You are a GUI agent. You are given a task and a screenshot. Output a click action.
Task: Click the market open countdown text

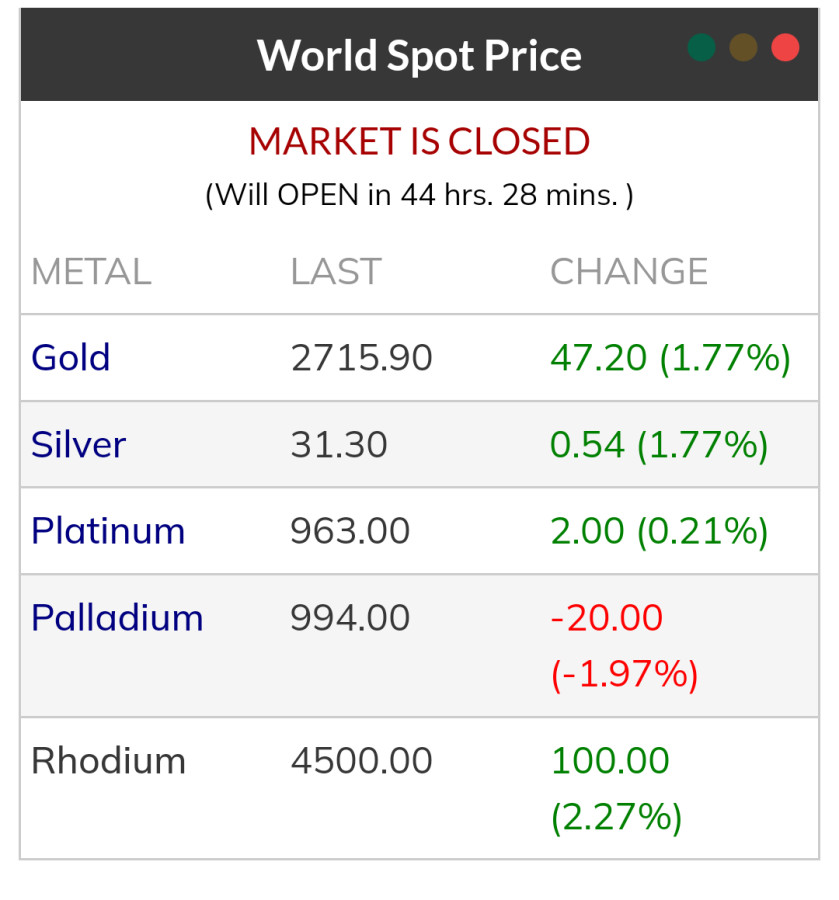tap(419, 194)
